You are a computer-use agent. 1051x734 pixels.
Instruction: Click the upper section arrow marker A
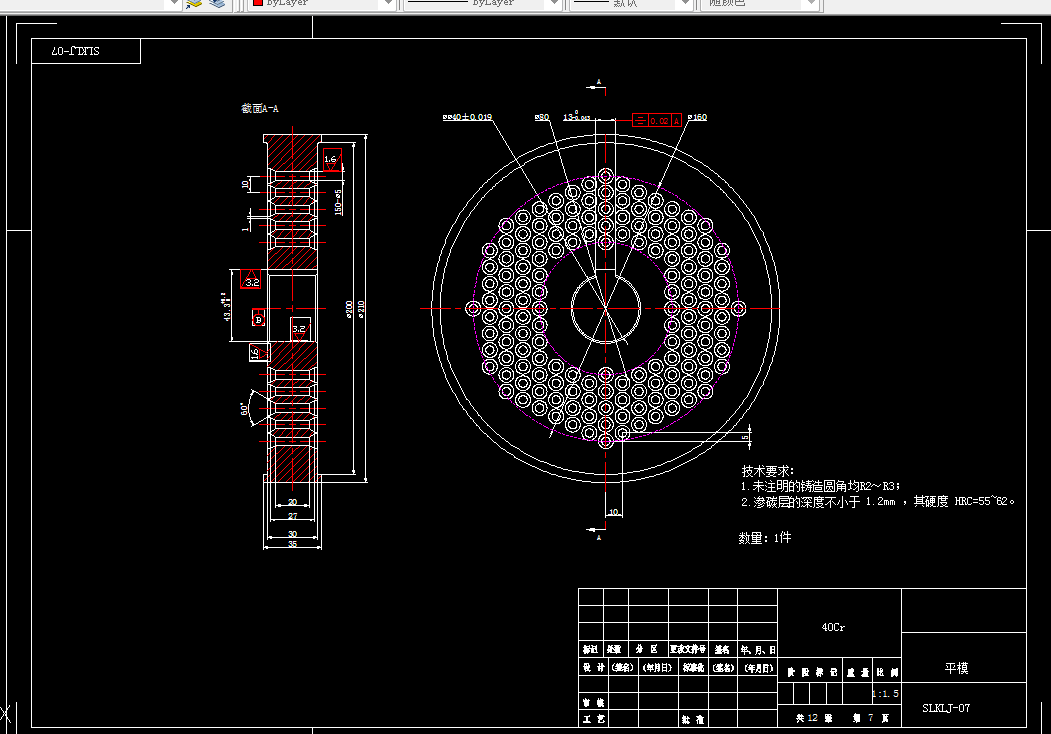(597, 86)
